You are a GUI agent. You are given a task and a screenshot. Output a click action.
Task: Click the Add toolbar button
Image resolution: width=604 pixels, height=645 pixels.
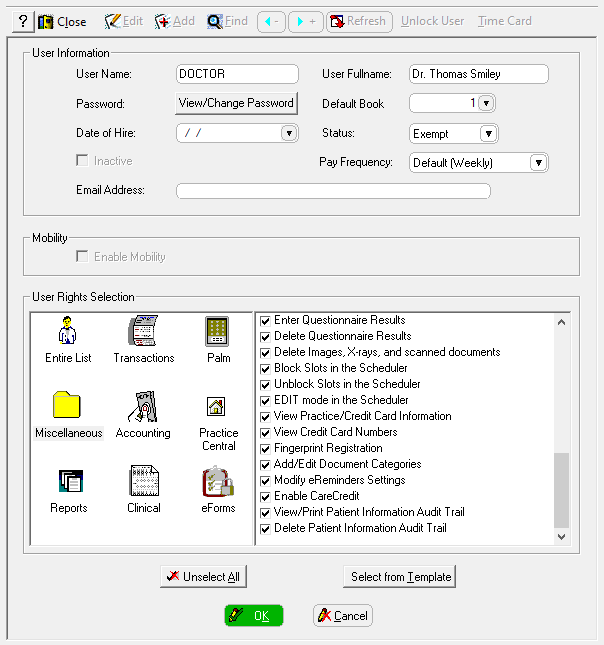pos(174,21)
